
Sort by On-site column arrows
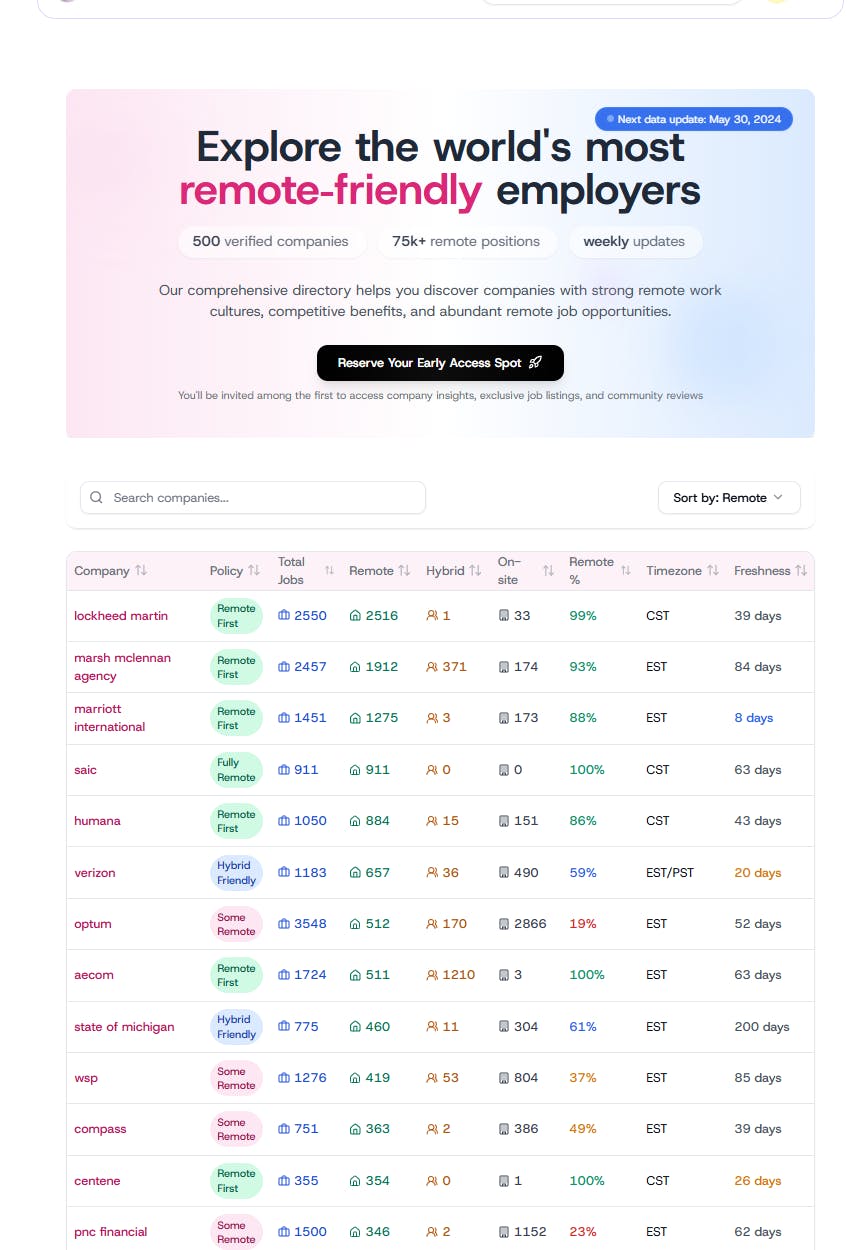(548, 571)
